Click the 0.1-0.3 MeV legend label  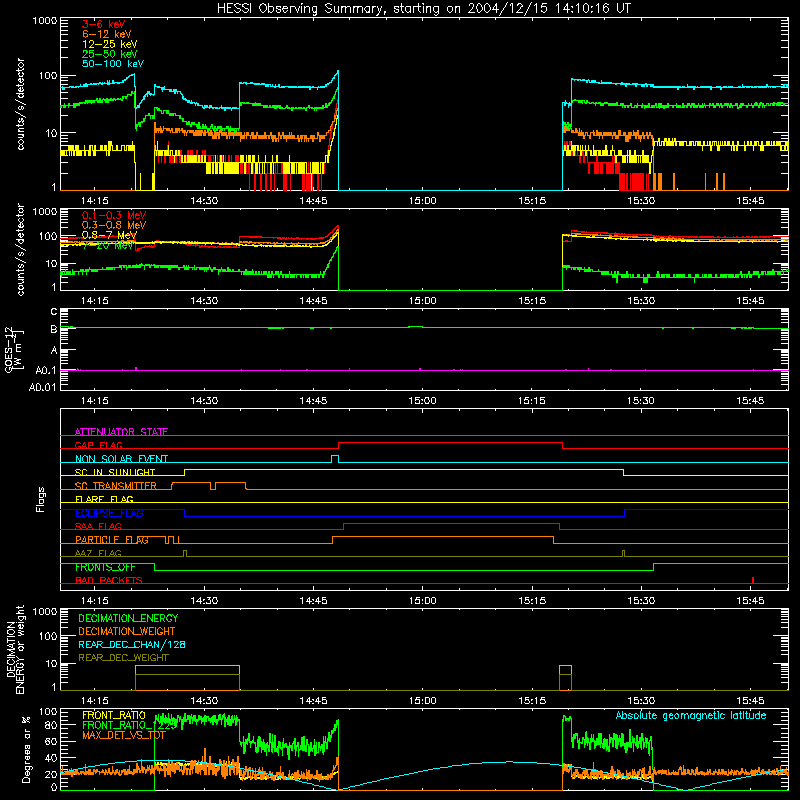point(114,215)
